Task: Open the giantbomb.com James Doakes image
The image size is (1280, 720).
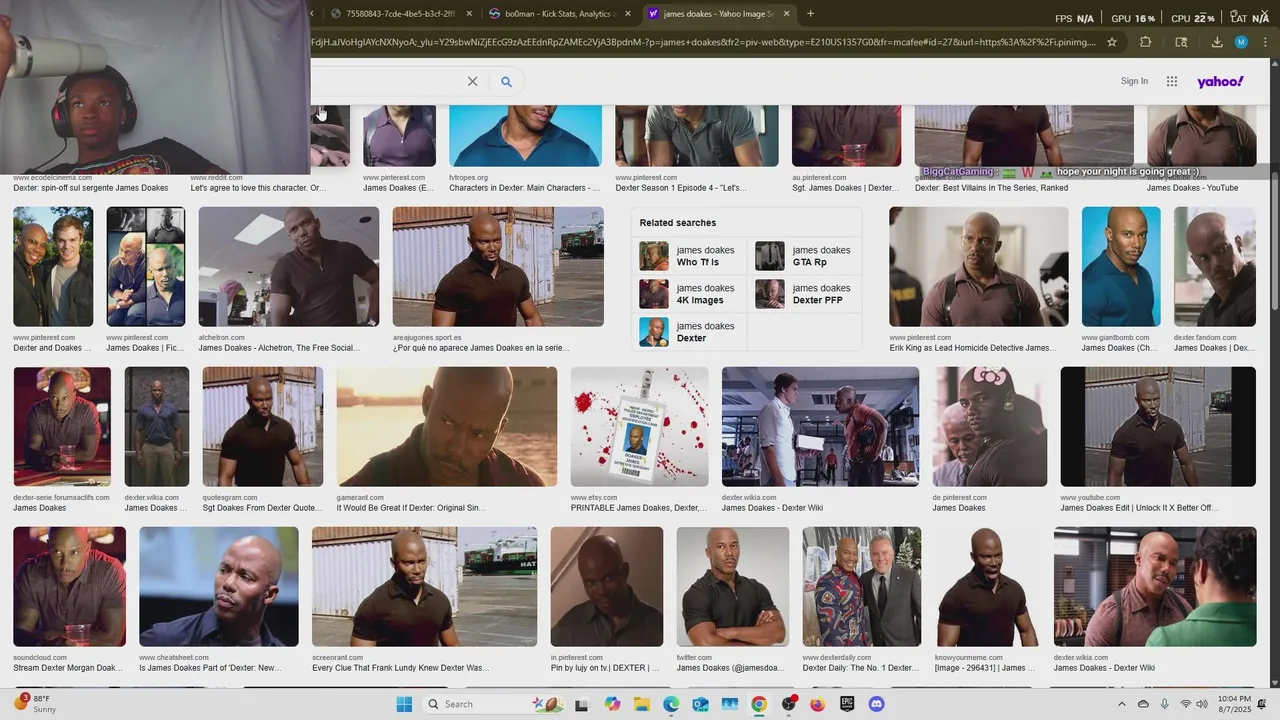Action: pos(1121,267)
